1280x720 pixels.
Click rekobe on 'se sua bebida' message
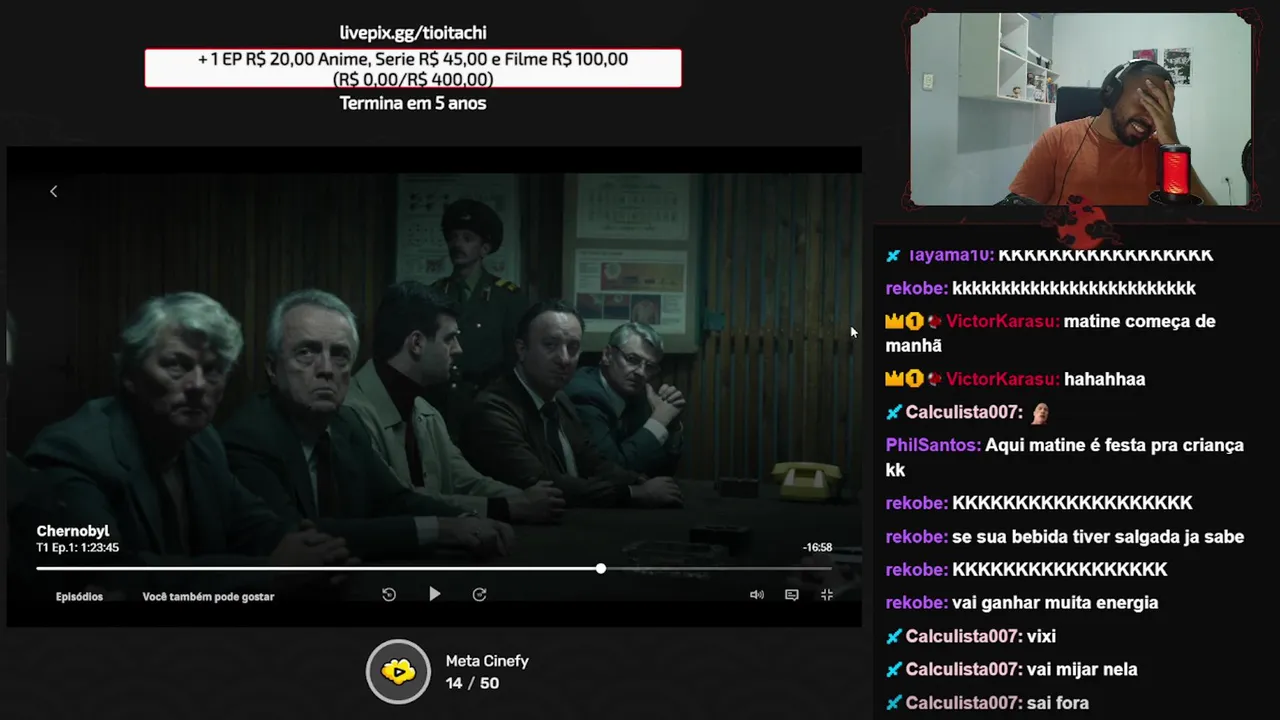tap(916, 537)
